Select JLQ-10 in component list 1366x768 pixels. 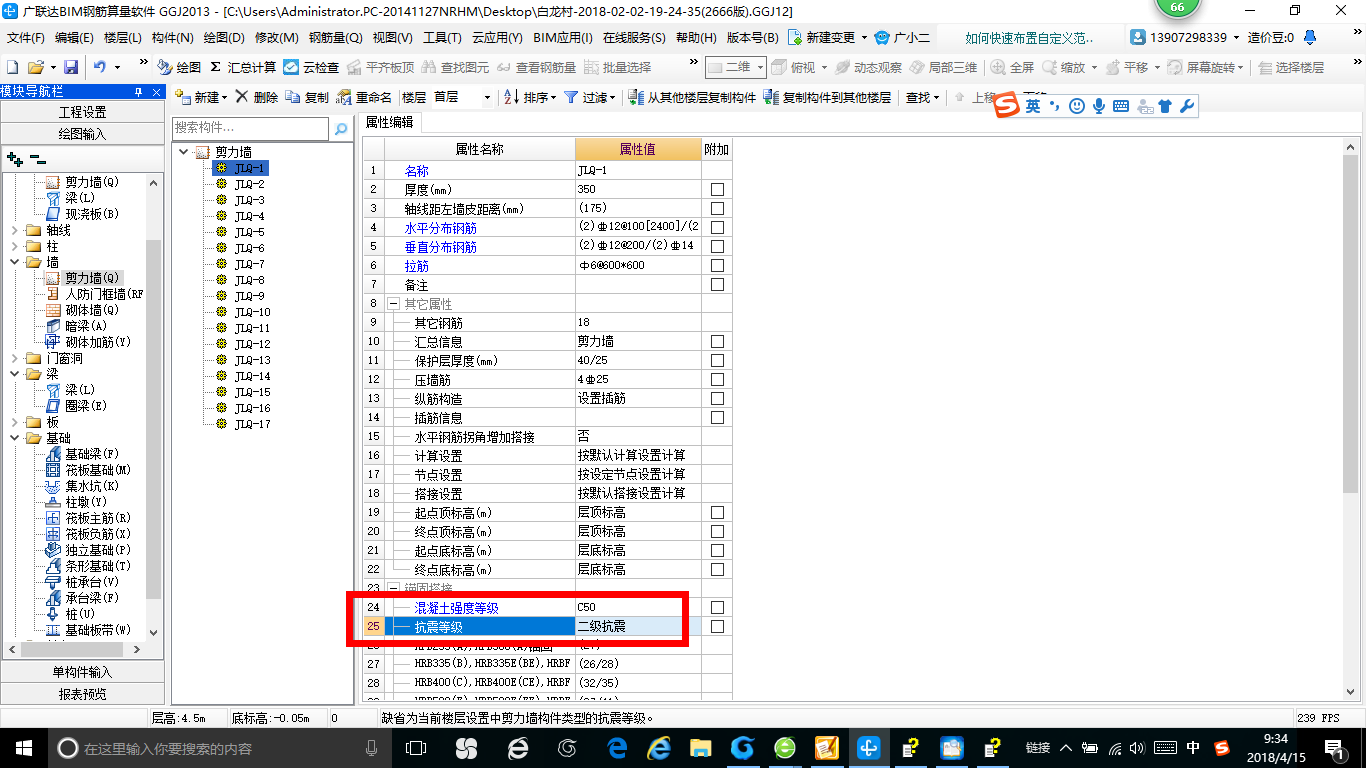coord(252,312)
